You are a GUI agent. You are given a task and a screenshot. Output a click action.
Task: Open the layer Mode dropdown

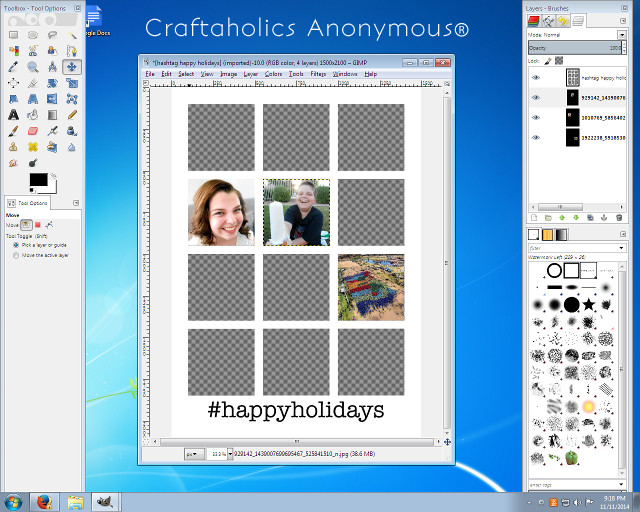pyautogui.click(x=621, y=35)
